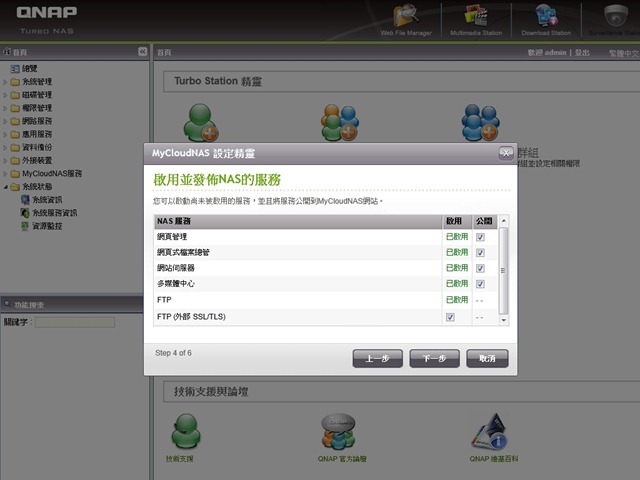Click the 啟用 column header

pyautogui.click(x=457, y=221)
